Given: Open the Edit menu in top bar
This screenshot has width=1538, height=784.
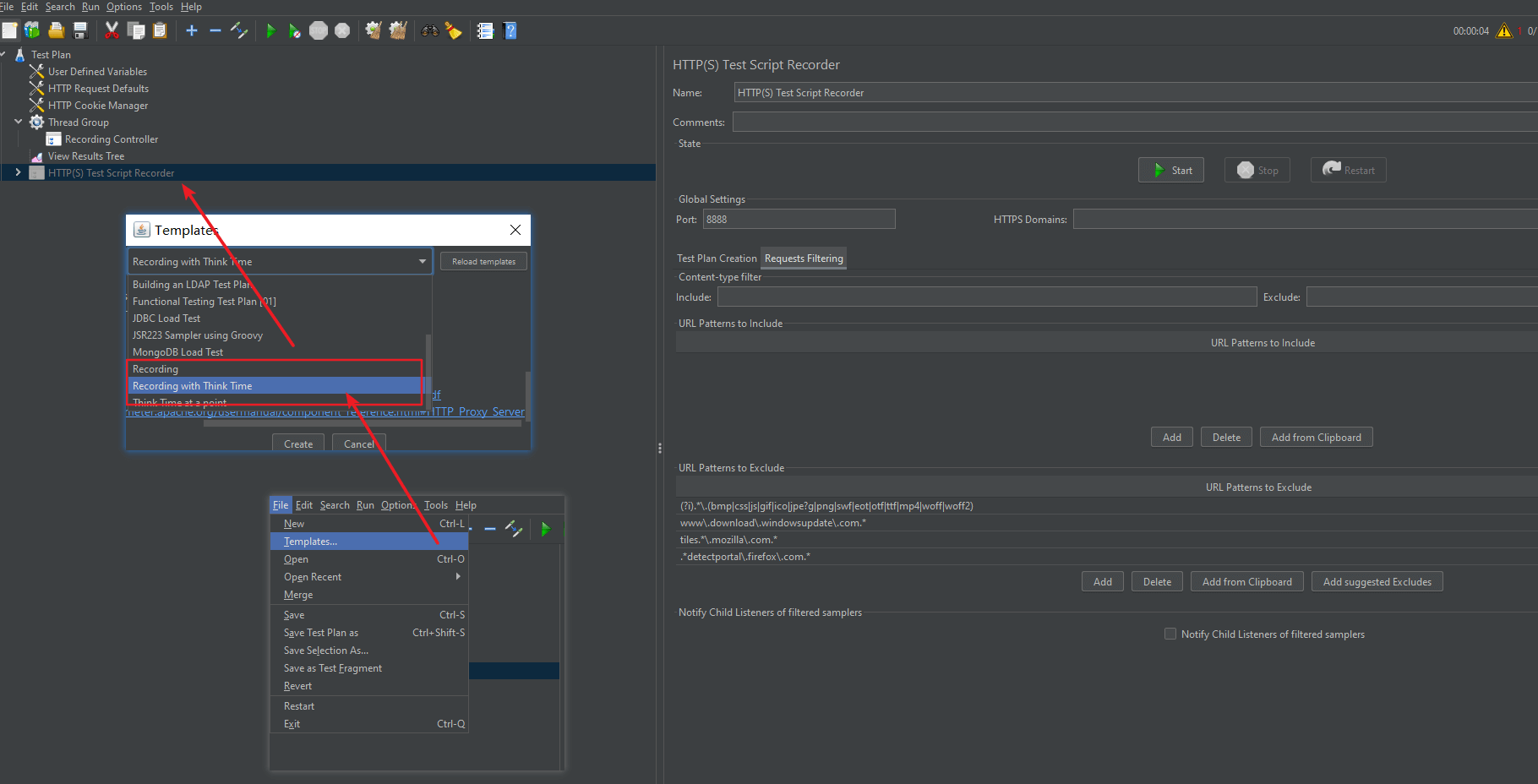Looking at the screenshot, I should [30, 7].
